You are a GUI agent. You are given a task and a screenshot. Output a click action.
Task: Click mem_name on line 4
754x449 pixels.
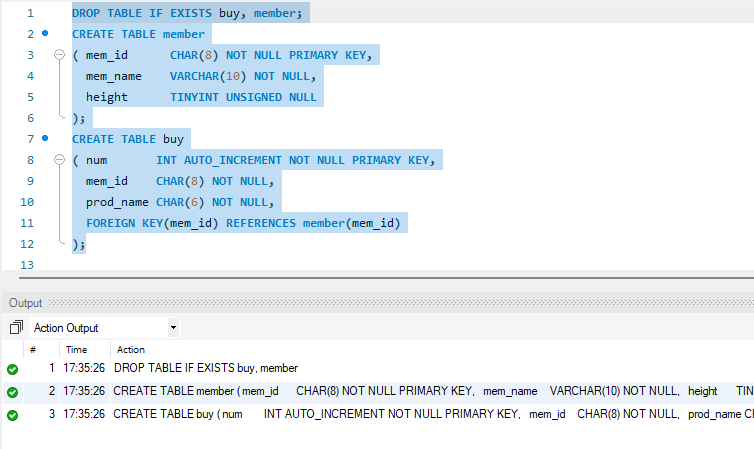click(x=114, y=76)
